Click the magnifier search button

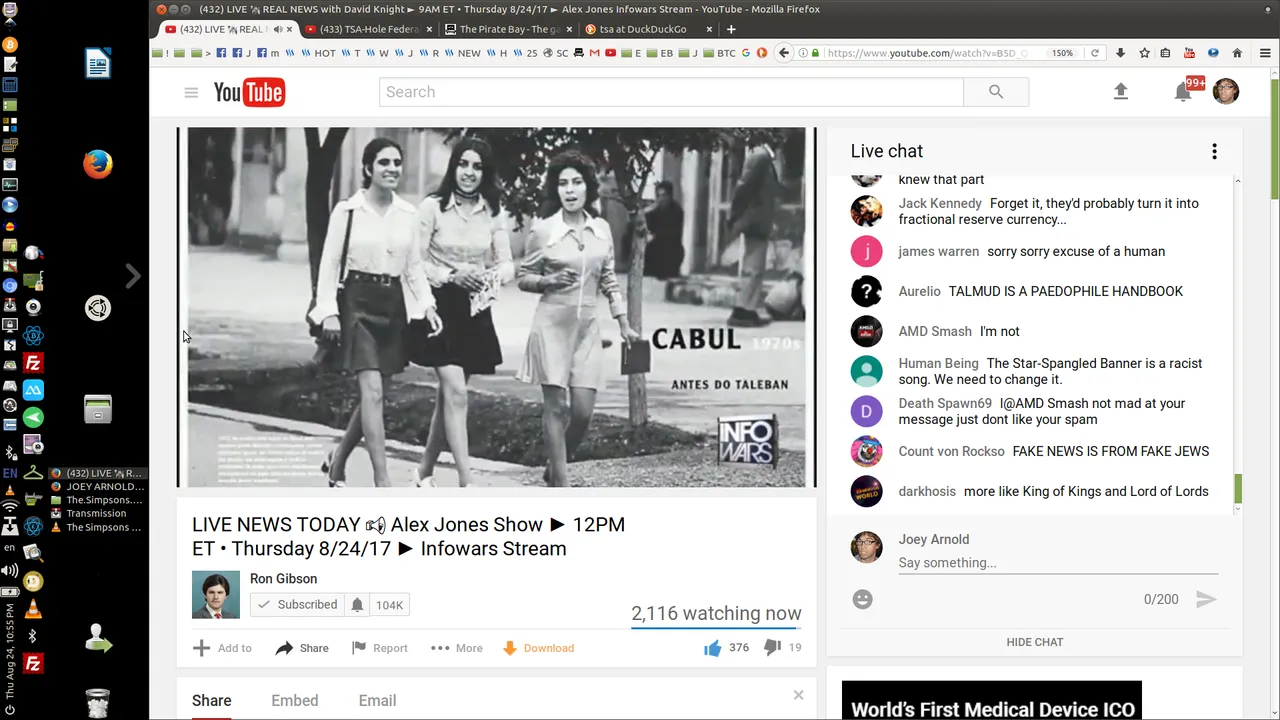[x=996, y=92]
